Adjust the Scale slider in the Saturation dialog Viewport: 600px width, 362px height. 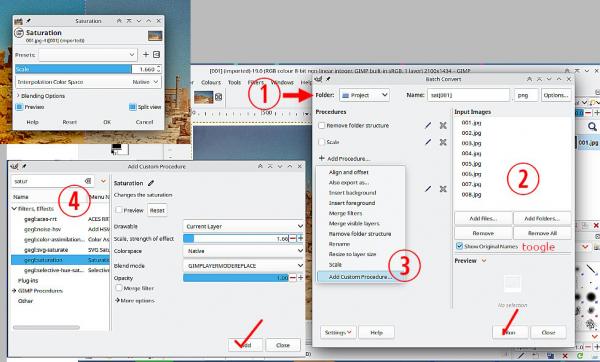pos(73,69)
